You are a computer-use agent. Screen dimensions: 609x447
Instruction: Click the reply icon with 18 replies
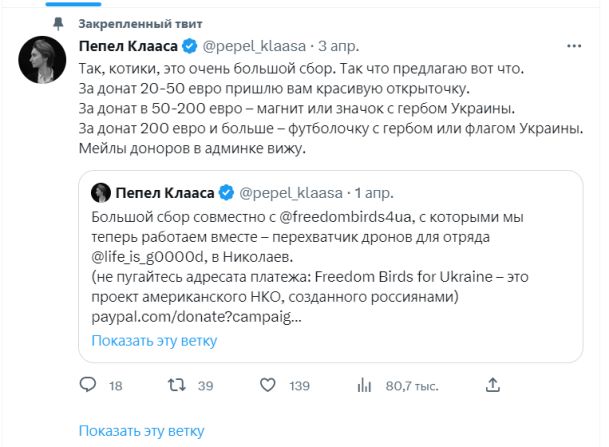click(x=88, y=385)
